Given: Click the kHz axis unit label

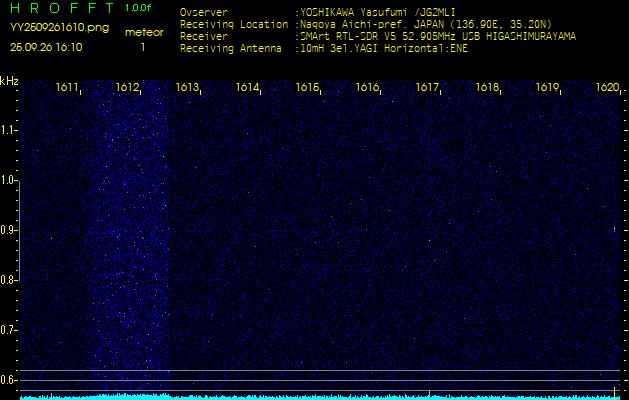Looking at the screenshot, I should tap(9, 80).
